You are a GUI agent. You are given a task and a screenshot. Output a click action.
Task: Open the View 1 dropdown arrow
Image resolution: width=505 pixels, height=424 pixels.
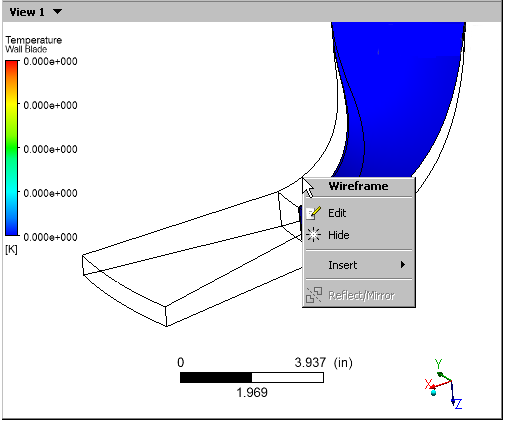coord(57,12)
